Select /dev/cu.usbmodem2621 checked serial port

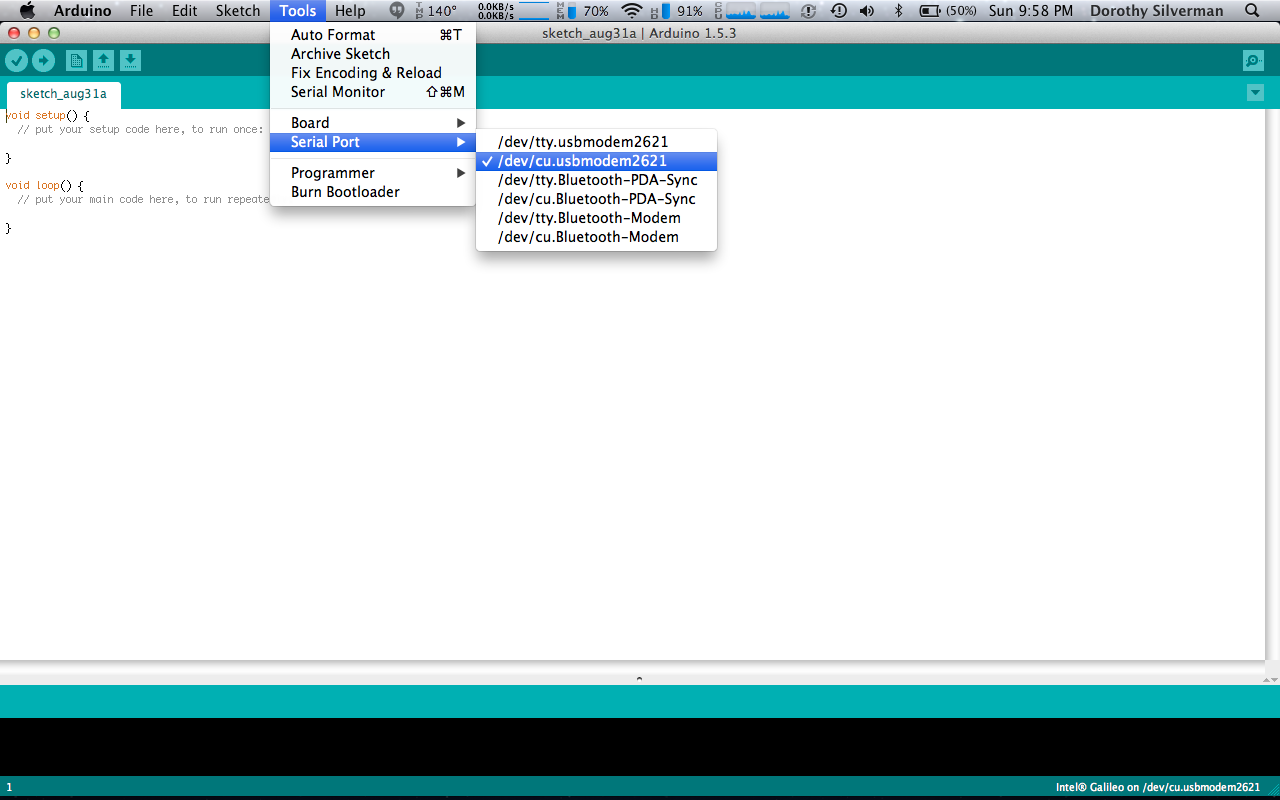click(x=596, y=161)
